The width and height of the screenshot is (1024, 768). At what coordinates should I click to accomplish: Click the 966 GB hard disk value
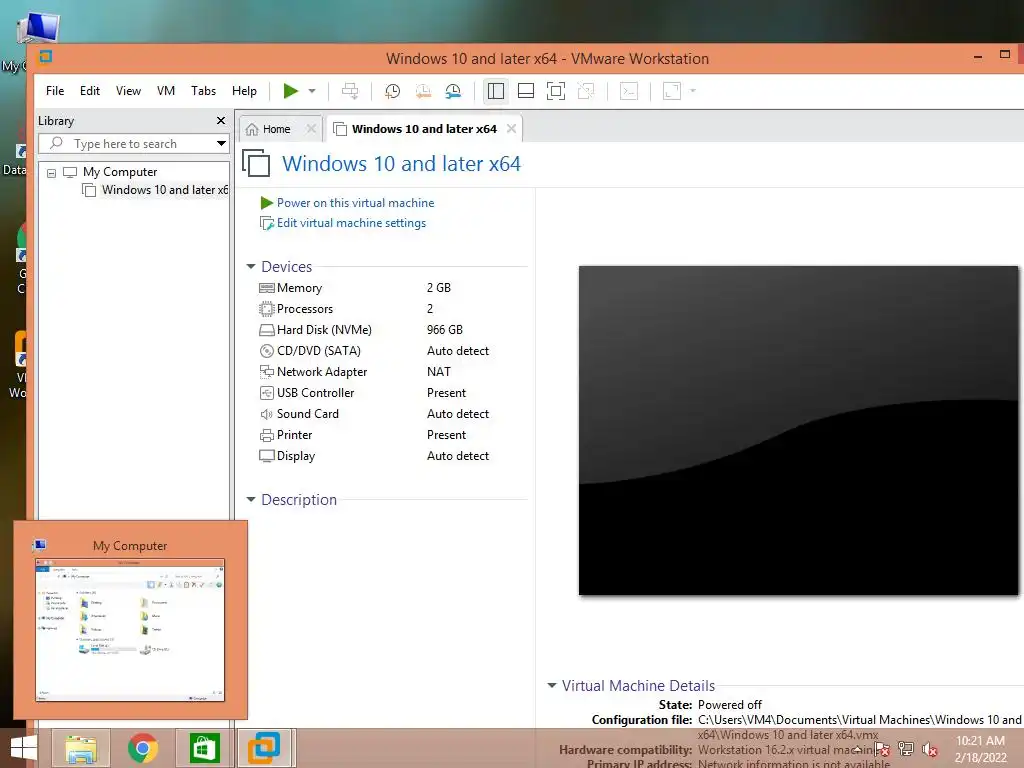click(445, 330)
